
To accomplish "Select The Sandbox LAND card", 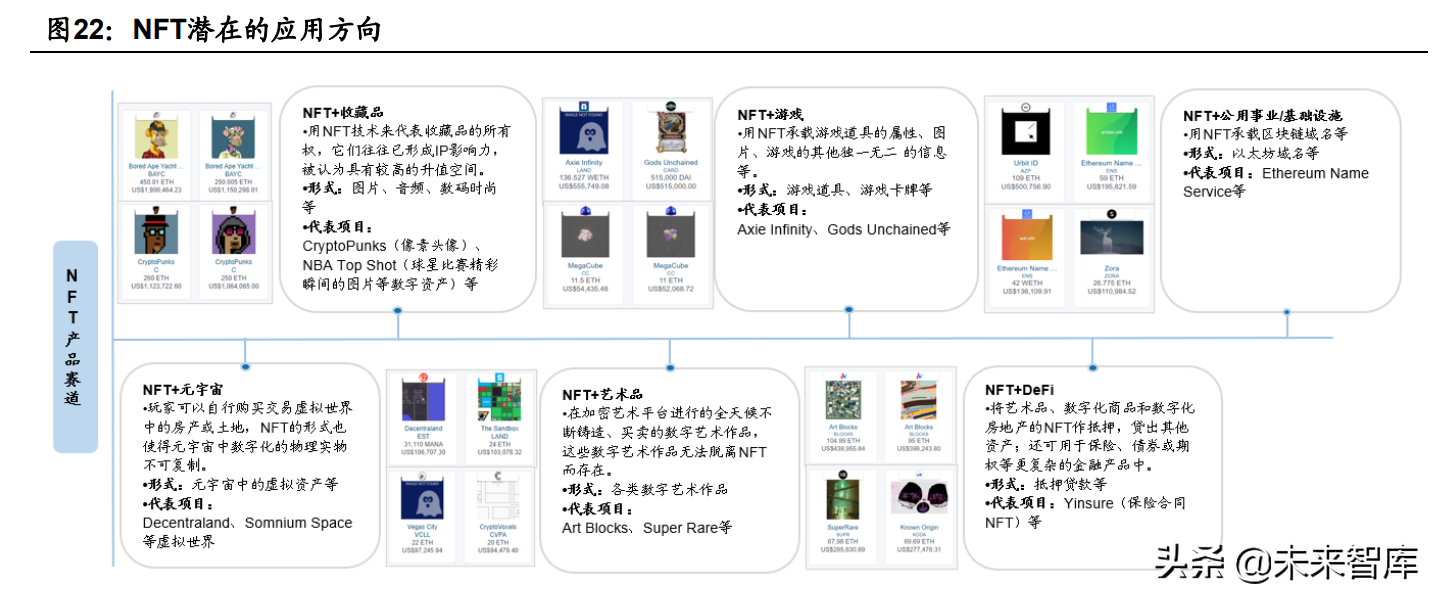I will (x=500, y=417).
